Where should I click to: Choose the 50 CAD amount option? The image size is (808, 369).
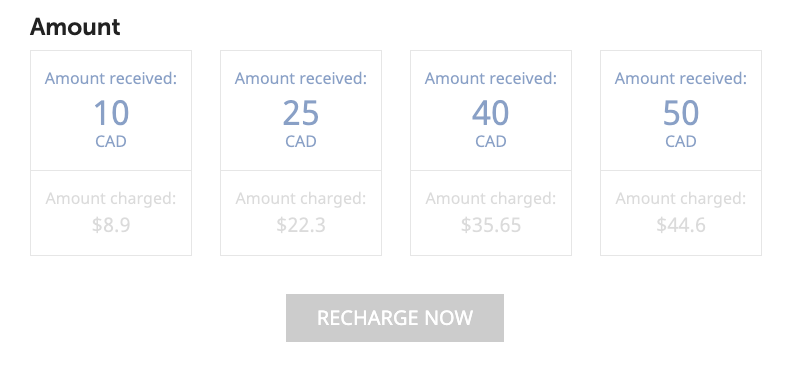click(681, 153)
